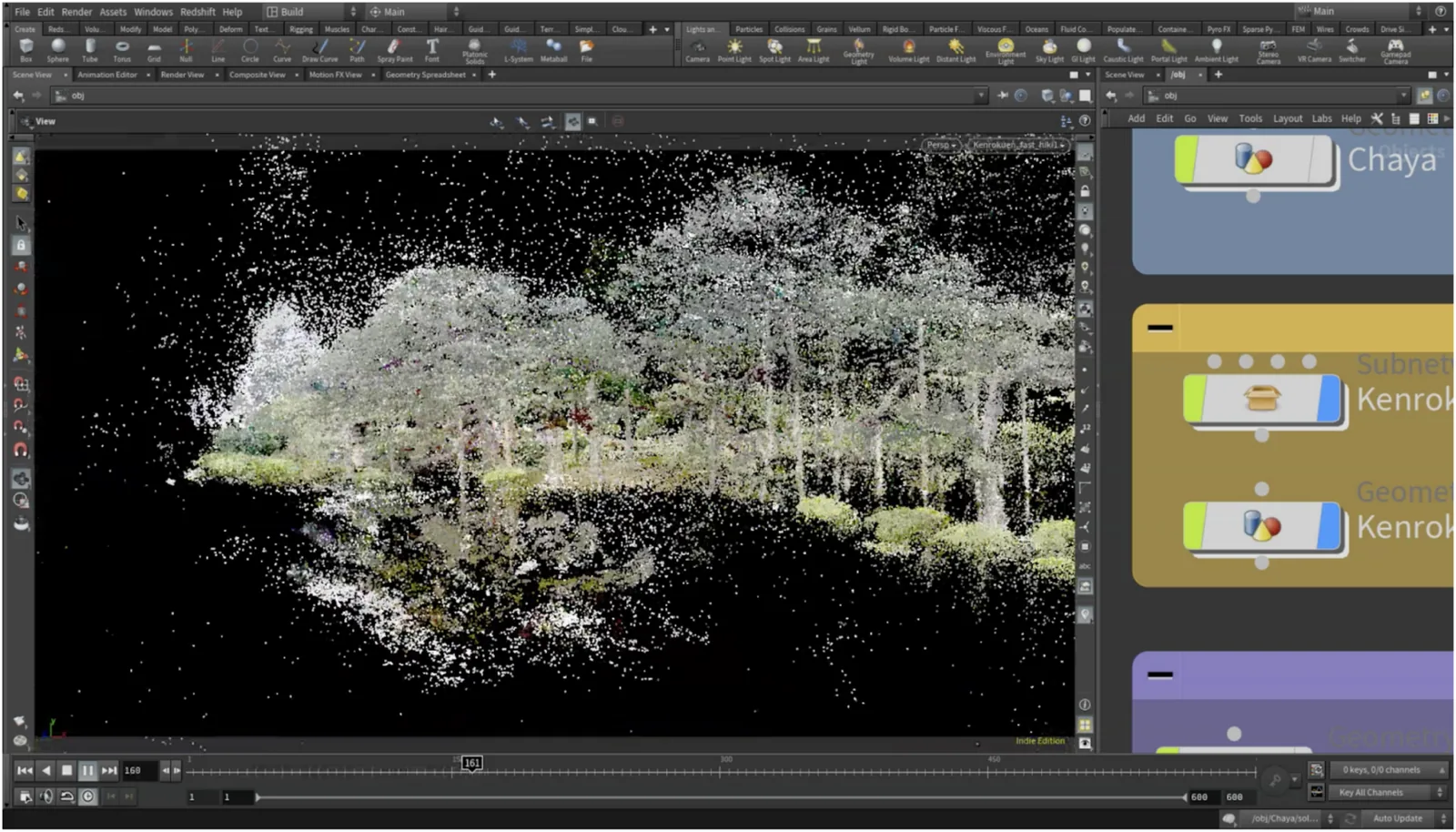The height and width of the screenshot is (832, 1456).
Task: Collapse the yellow network box
Action: [1159, 328]
